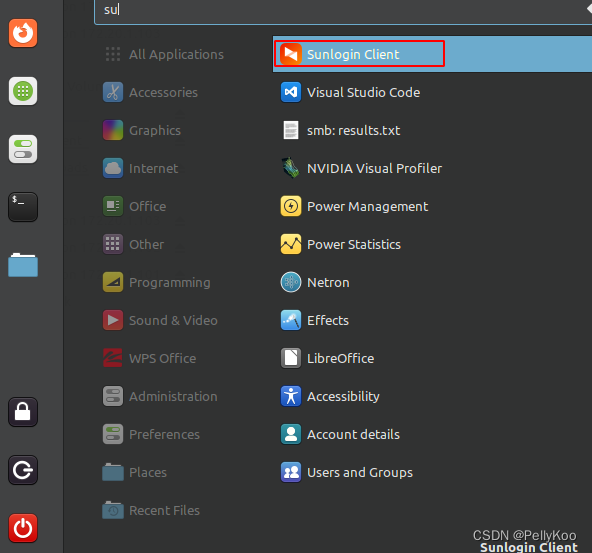Click the Sunlogin Client app icon
Viewport: 592px width, 553px height.
click(x=291, y=54)
